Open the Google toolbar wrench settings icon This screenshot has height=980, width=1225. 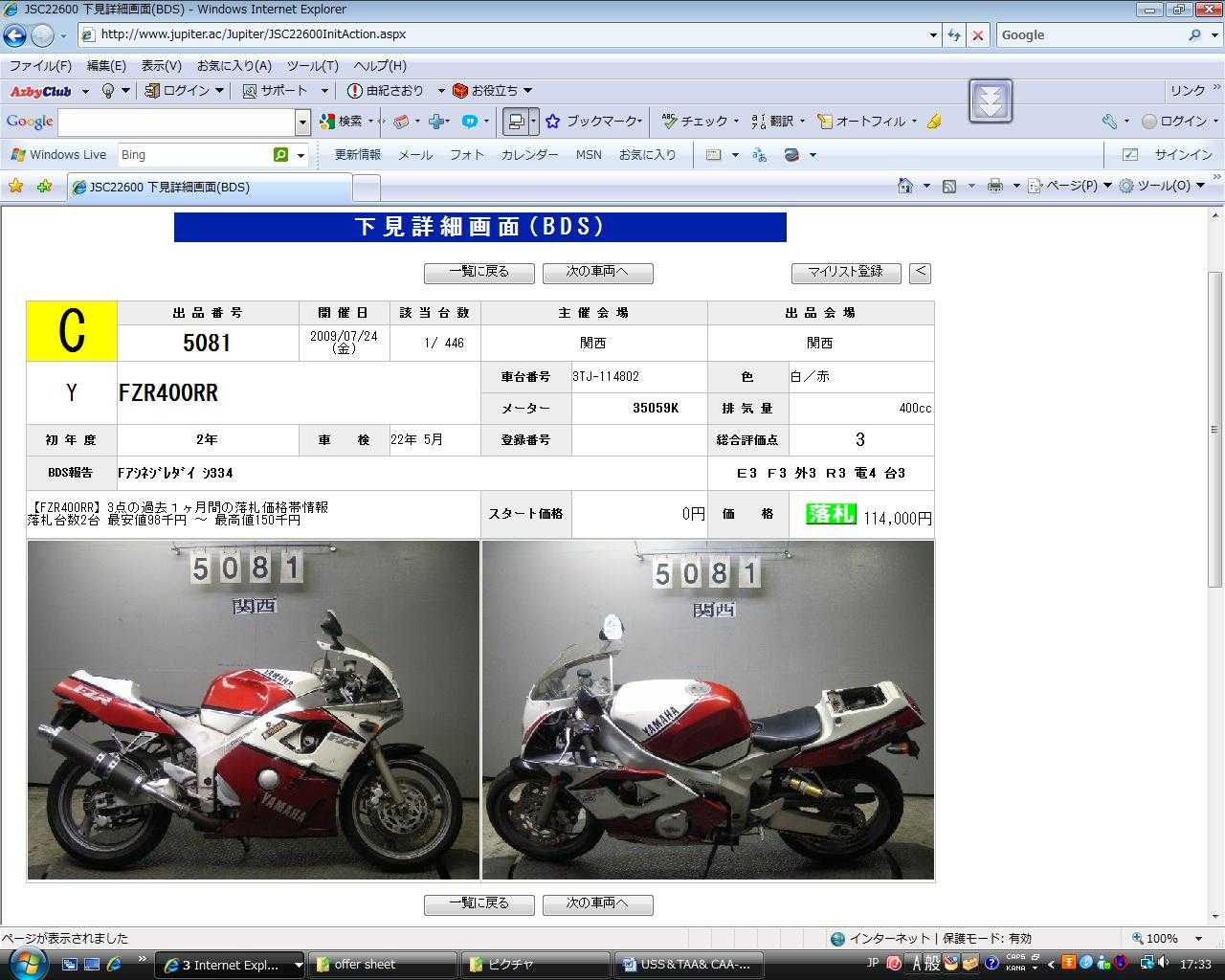1109,122
